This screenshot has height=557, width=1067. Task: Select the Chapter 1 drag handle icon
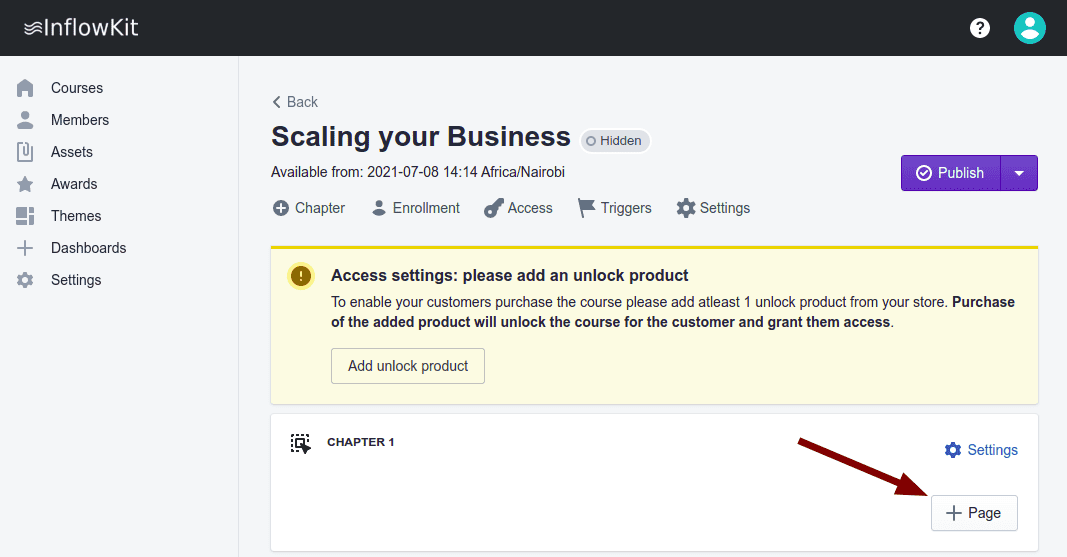pos(300,443)
